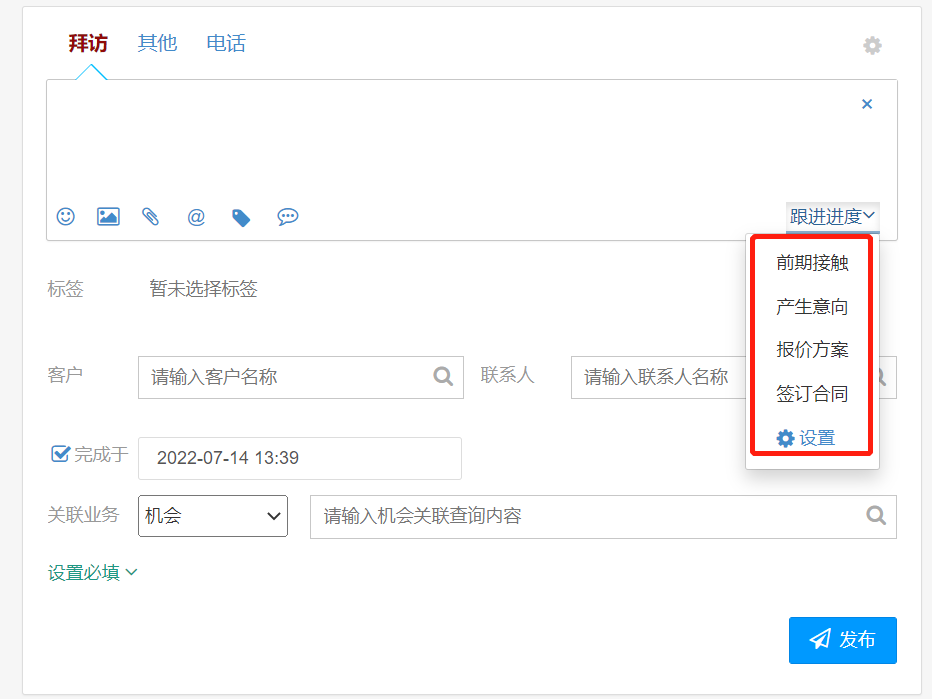This screenshot has width=932, height=699.
Task: Insert an image via picture icon
Action: [108, 216]
